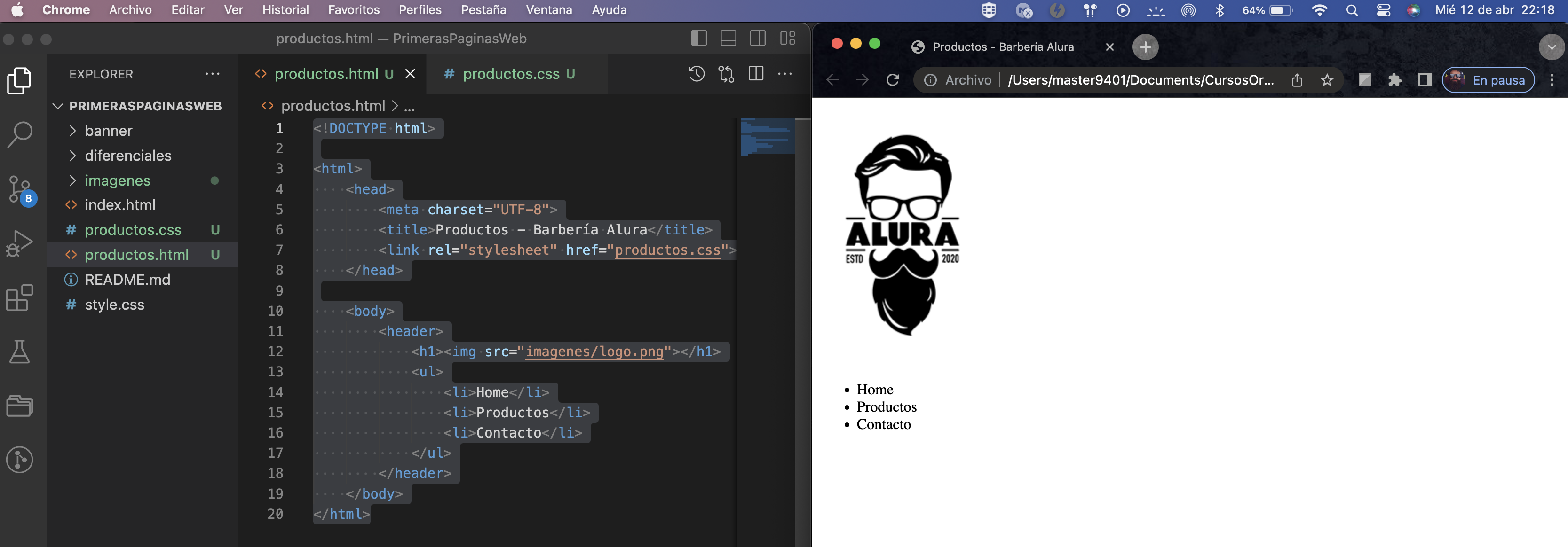Open the Search view in activity bar
This screenshot has width=1568, height=547.
[x=19, y=134]
